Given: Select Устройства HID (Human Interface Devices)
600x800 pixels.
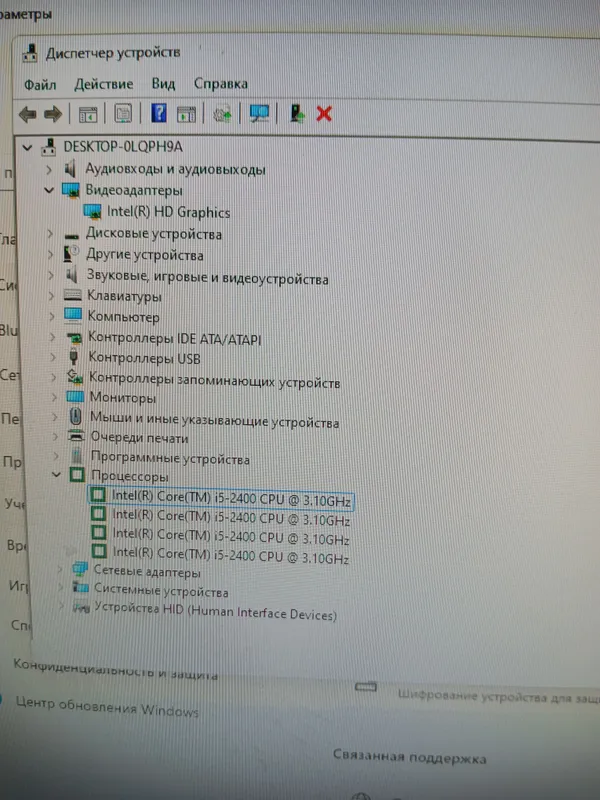Looking at the screenshot, I should point(215,611).
